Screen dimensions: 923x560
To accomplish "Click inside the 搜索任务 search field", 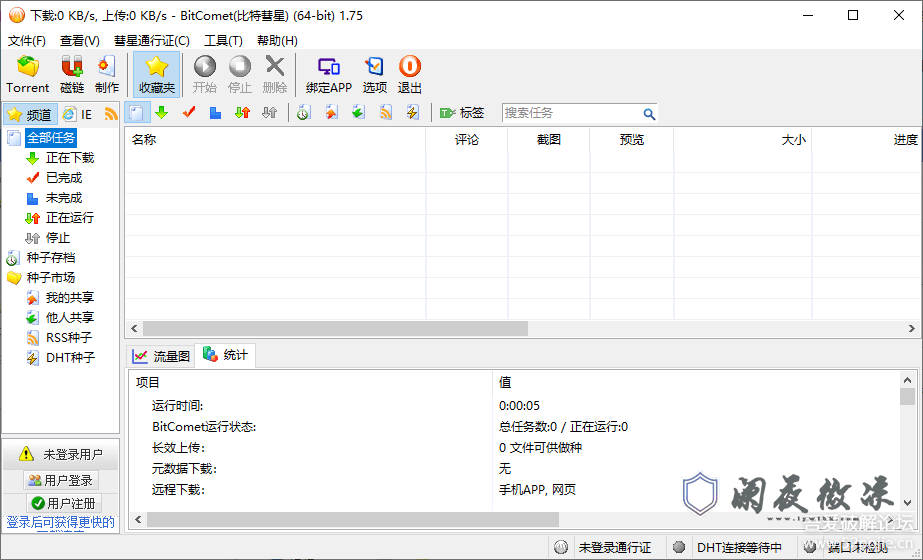I will pos(570,114).
